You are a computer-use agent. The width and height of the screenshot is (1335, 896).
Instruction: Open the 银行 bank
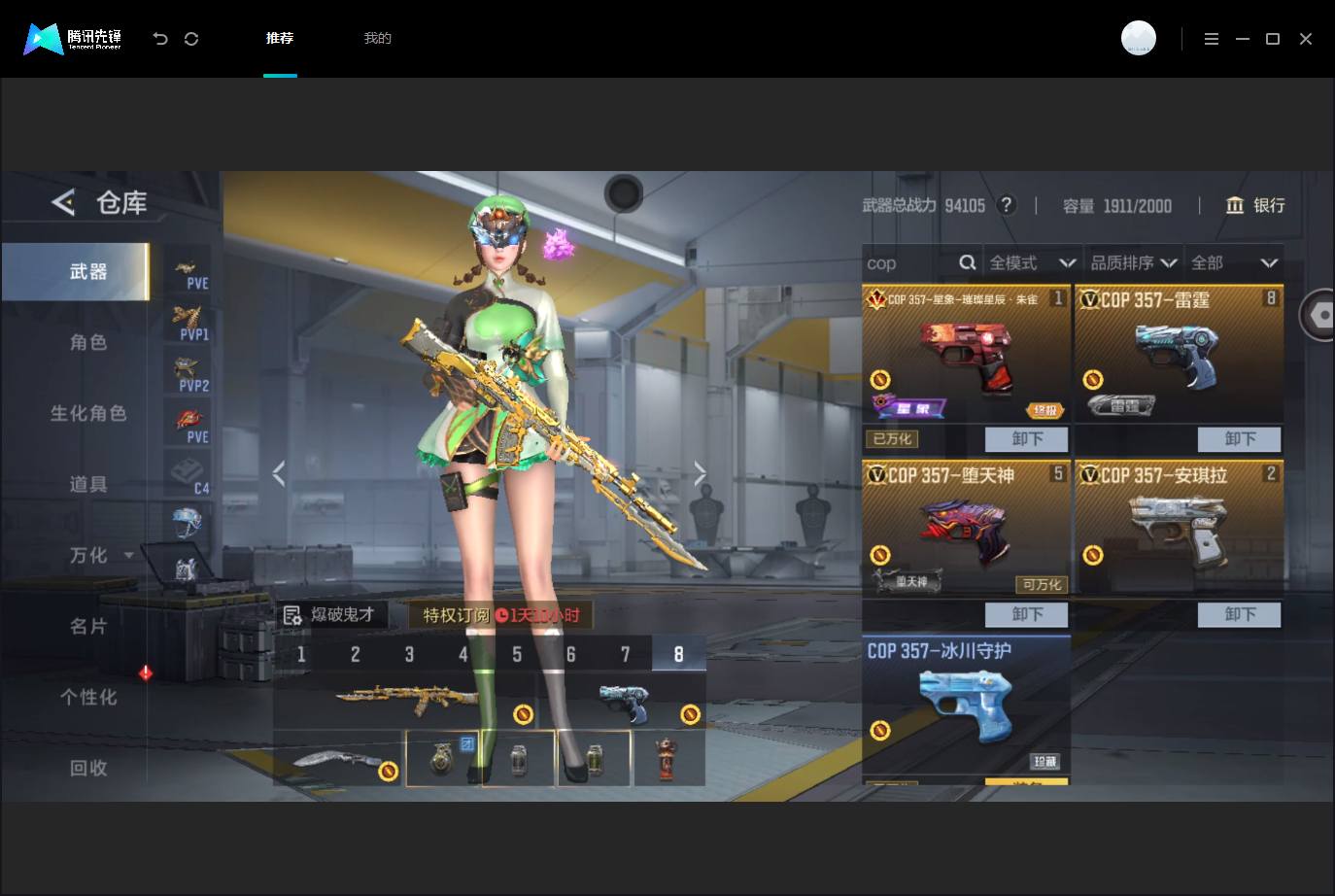click(x=1255, y=205)
